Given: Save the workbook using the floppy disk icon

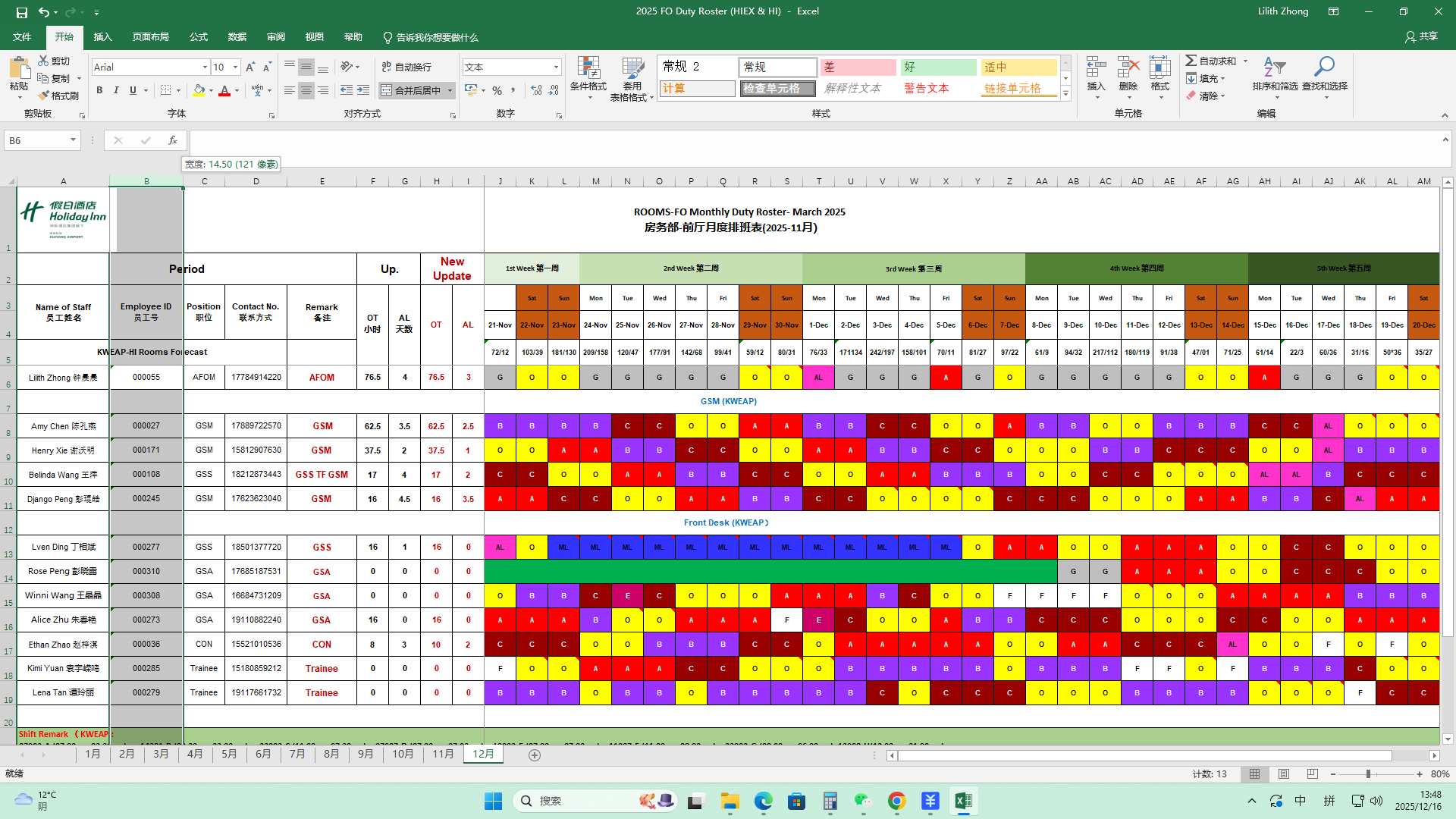Looking at the screenshot, I should click(21, 12).
